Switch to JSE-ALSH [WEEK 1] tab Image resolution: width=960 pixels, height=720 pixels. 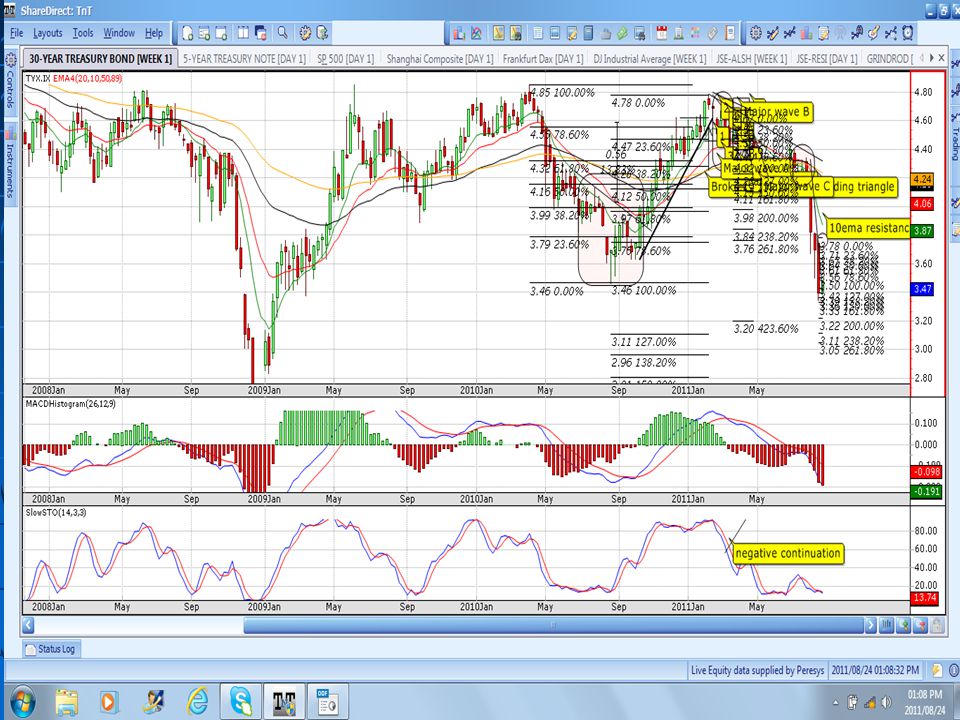(752, 59)
